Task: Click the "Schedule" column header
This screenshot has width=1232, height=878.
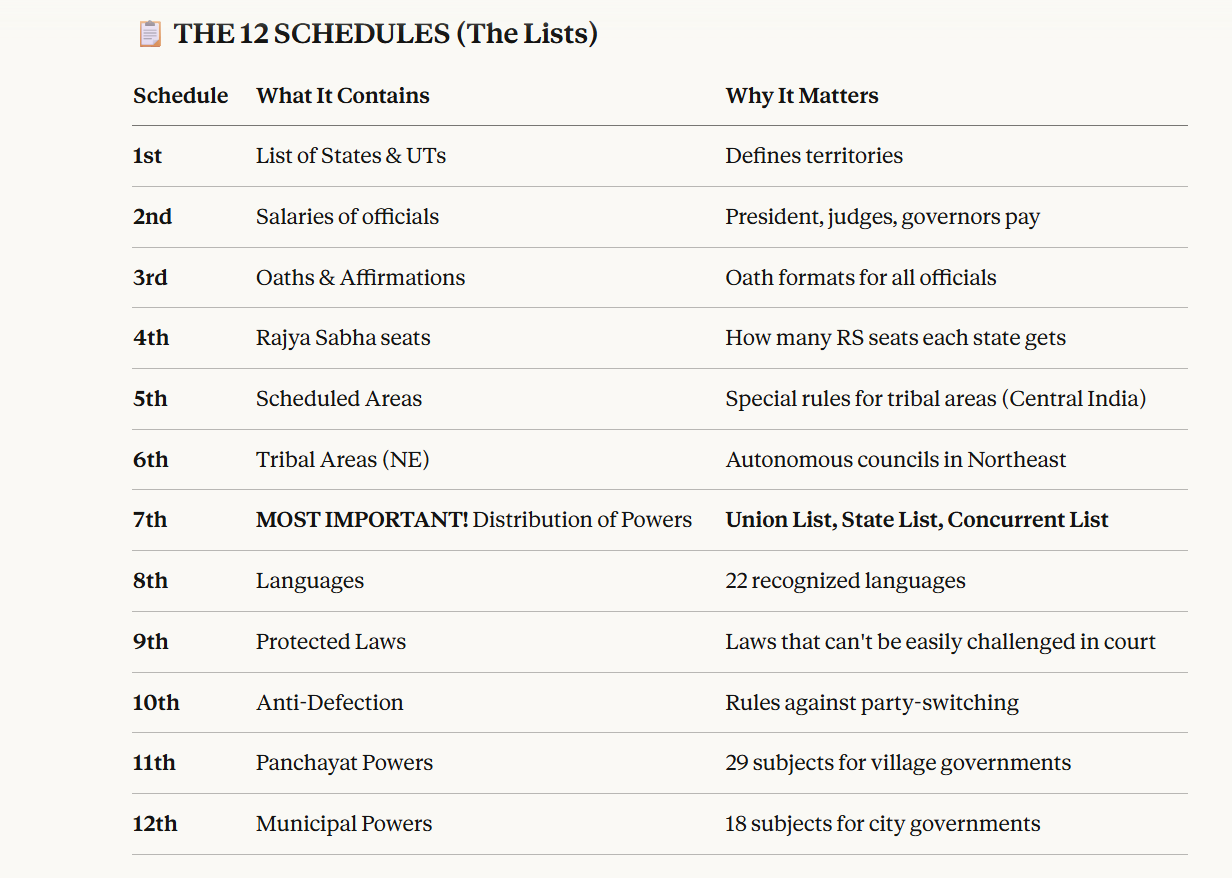Action: click(x=180, y=96)
